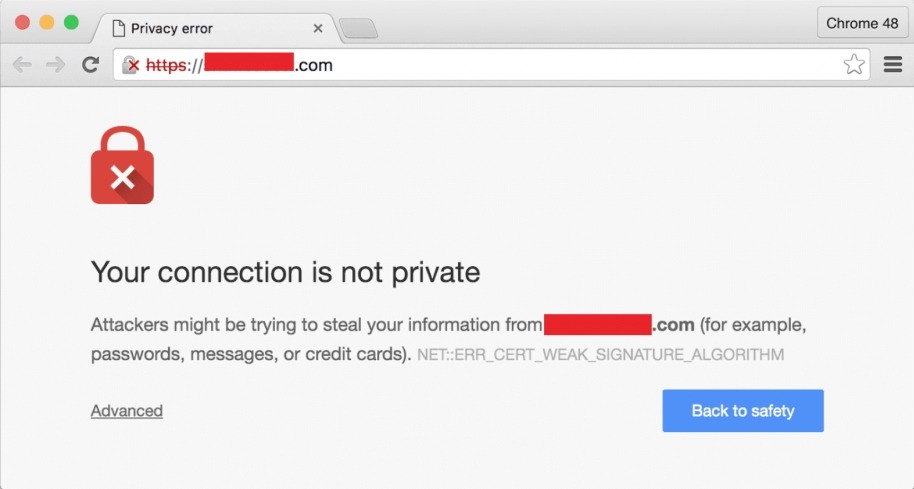Viewport: 914px width, 489px height.
Task: Open the Chrome 48 profile button
Action: (862, 23)
